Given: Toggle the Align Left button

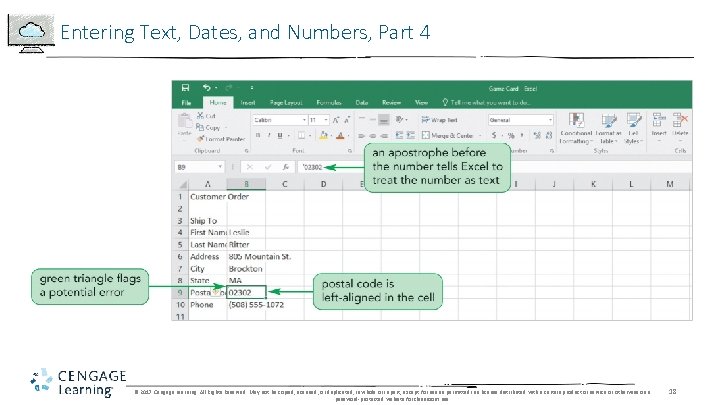Looking at the screenshot, I should click(362, 135).
